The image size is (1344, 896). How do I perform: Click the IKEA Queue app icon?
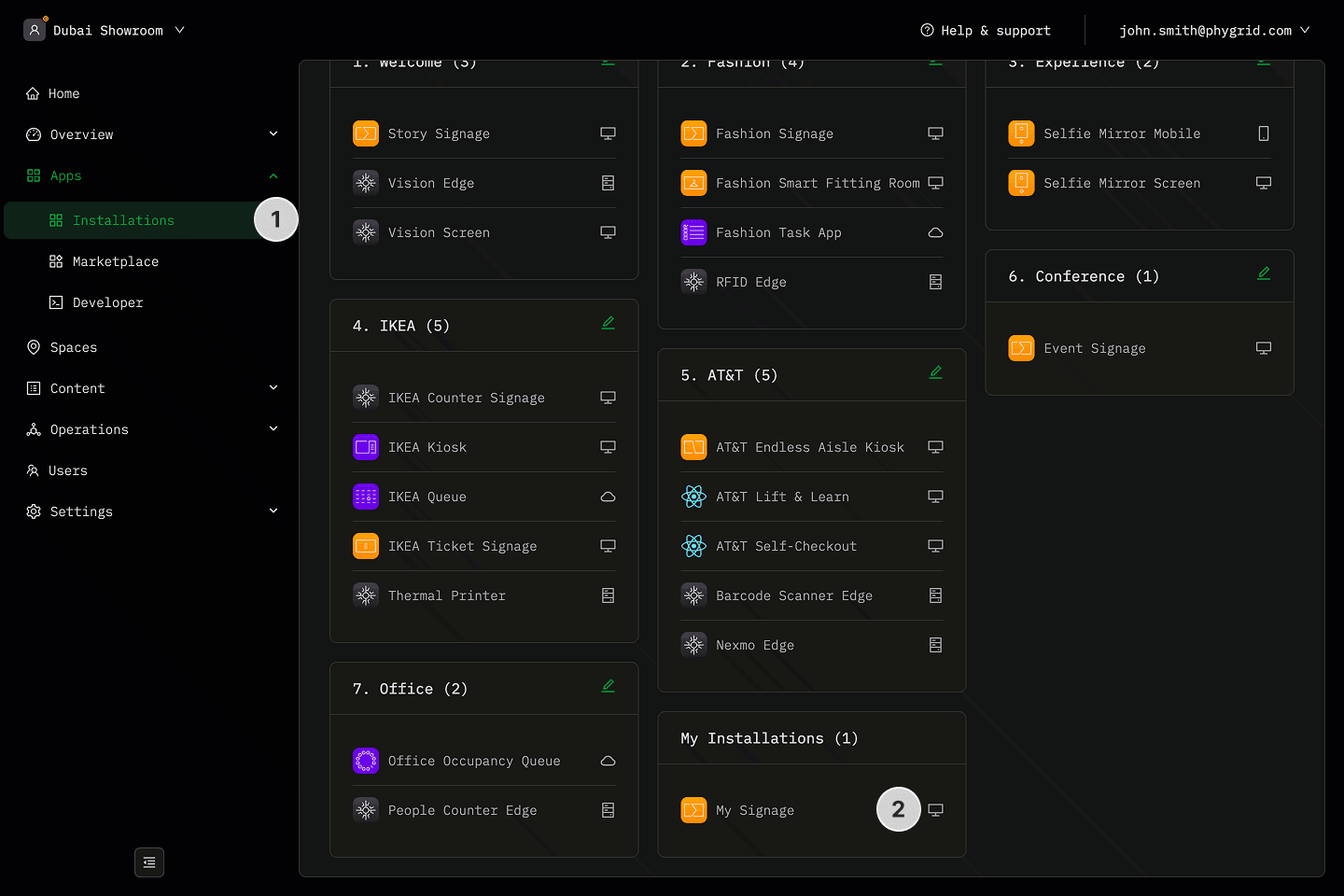[x=366, y=497]
